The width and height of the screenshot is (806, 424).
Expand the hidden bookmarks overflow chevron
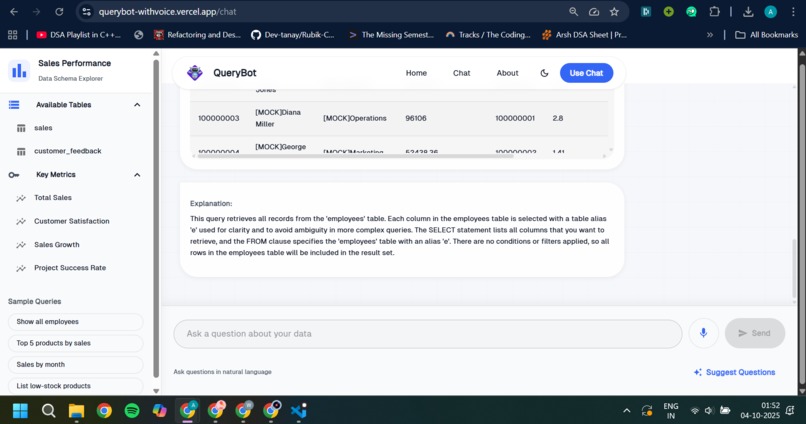pos(710,34)
